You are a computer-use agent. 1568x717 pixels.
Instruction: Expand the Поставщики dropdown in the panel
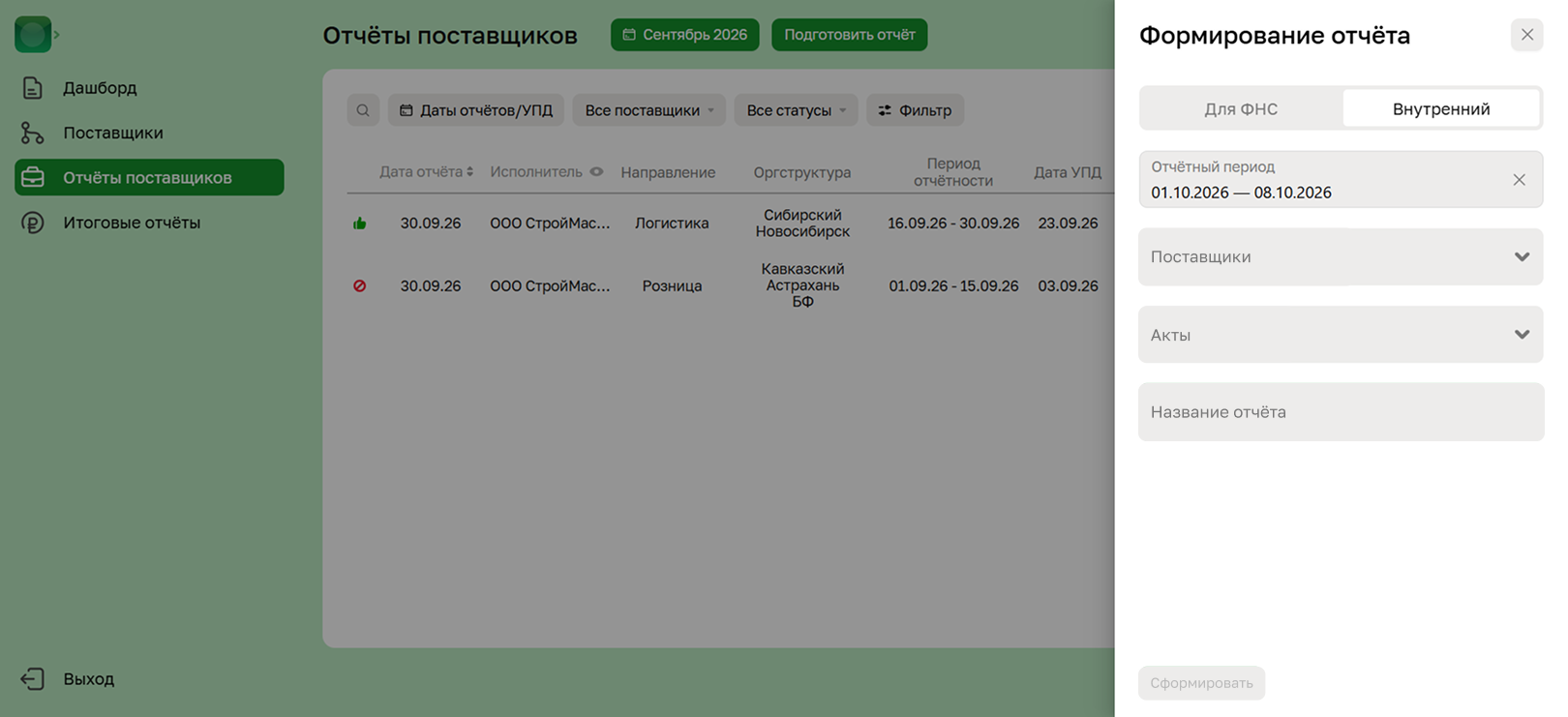1341,257
